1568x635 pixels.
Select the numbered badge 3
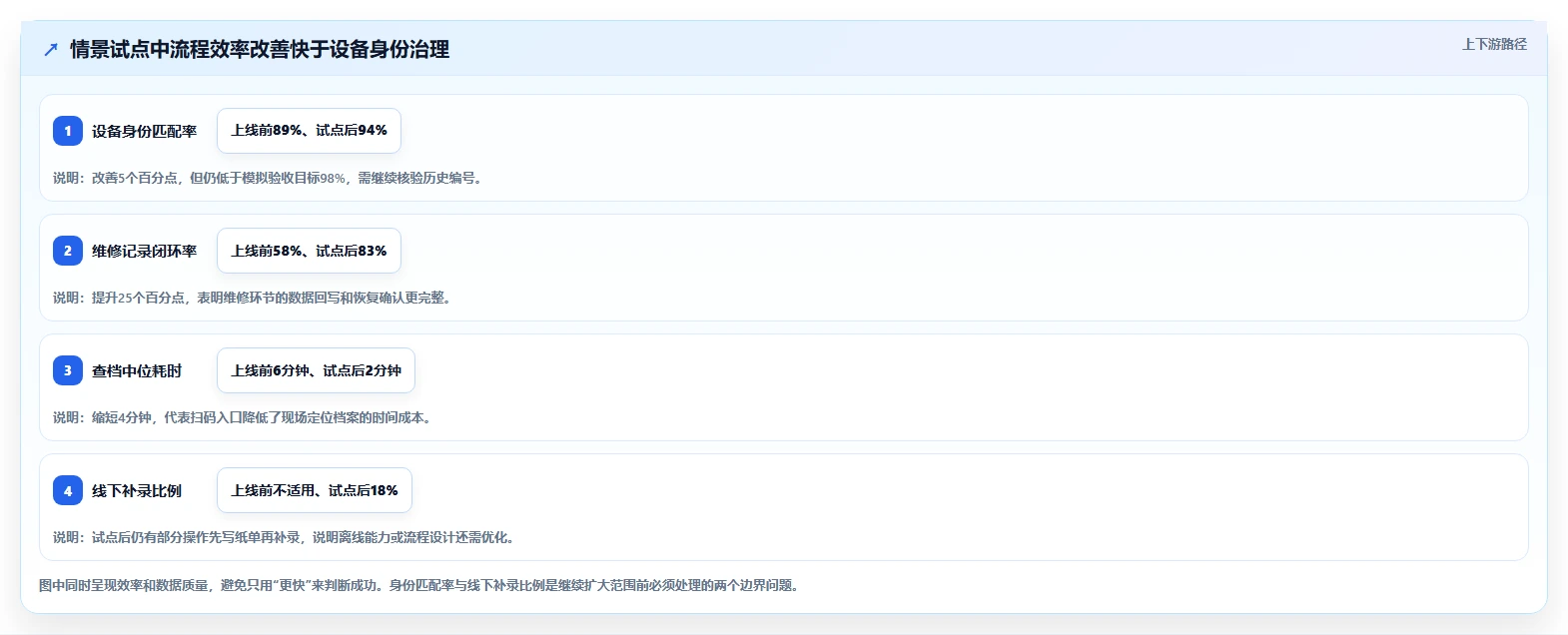68,370
